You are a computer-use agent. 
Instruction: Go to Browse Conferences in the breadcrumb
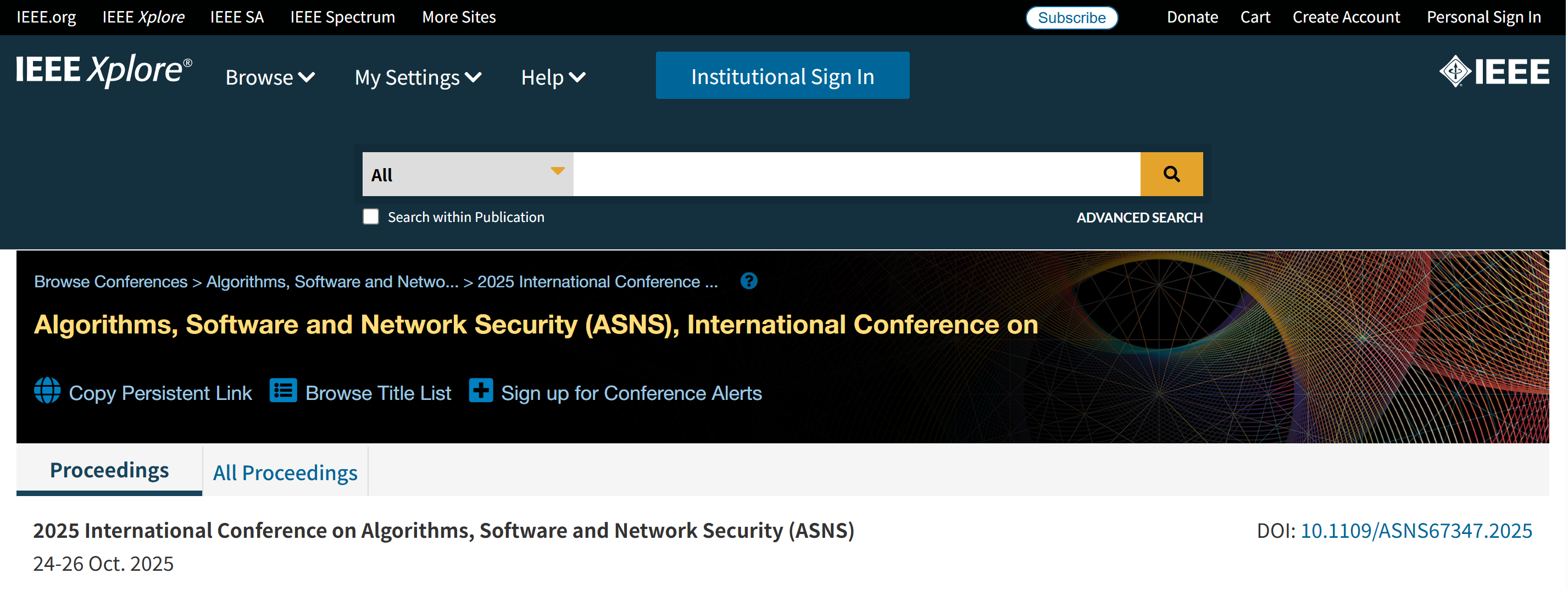click(111, 281)
